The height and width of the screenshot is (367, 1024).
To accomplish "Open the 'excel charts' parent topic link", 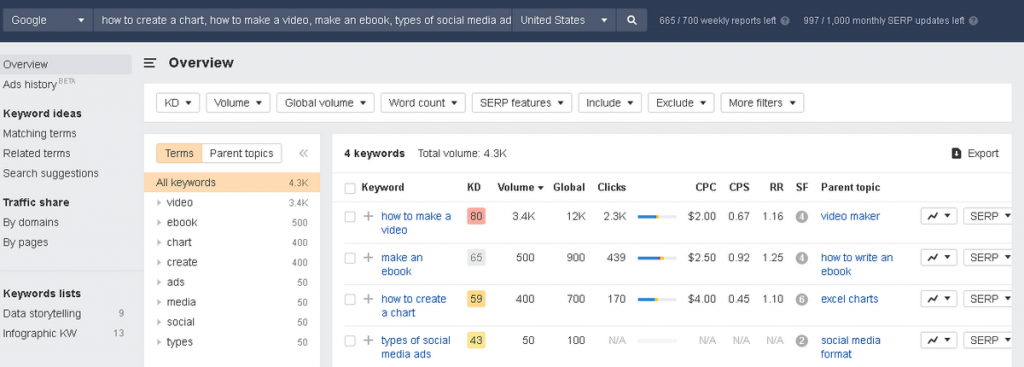I will [x=850, y=299].
